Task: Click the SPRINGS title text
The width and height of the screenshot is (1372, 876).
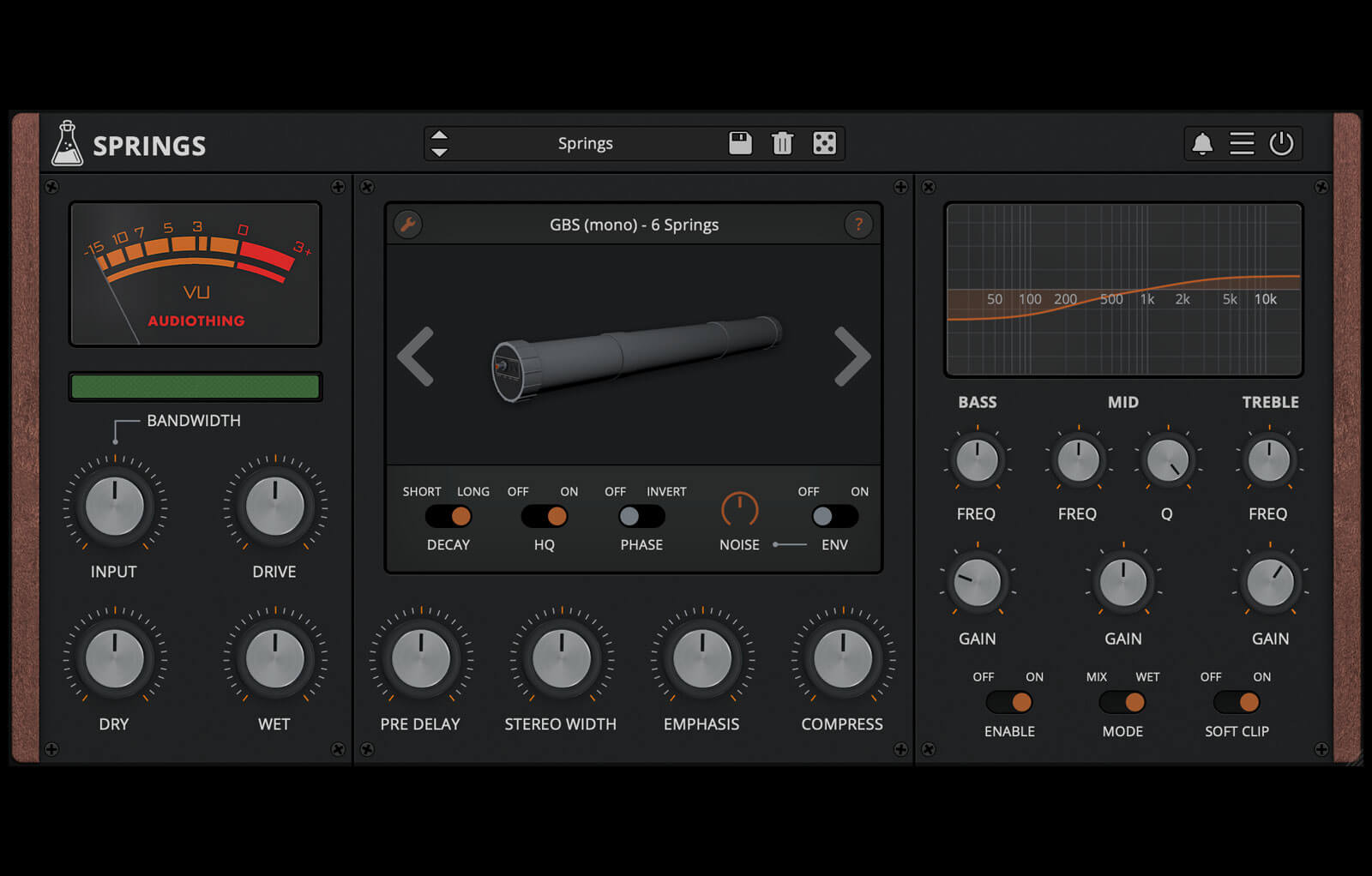Action: click(149, 146)
